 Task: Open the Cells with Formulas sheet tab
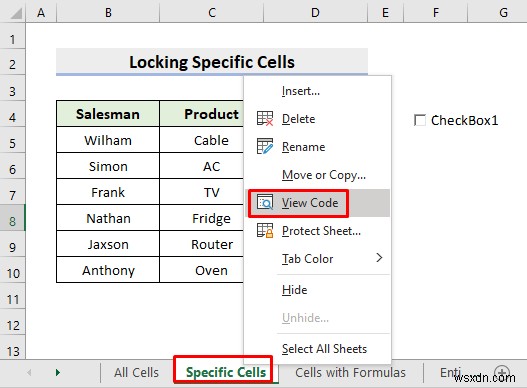(350, 373)
